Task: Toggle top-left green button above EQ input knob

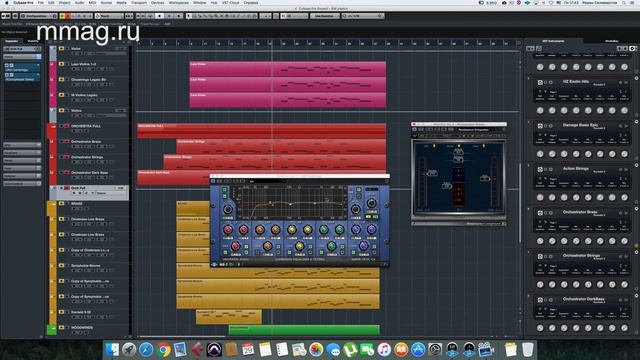Action: (224, 190)
